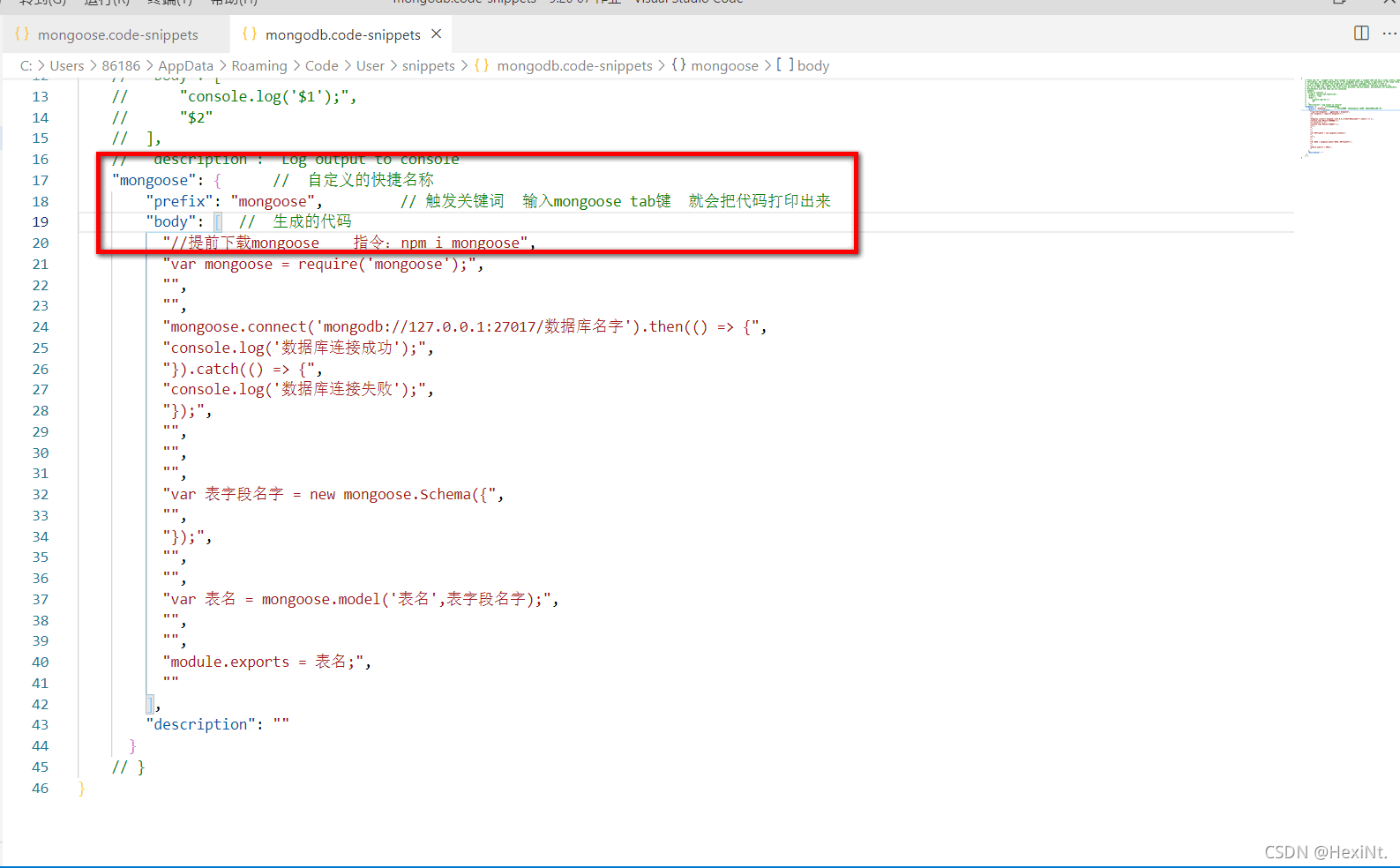Click the mongoose.model line 37 text
Screen dimensions: 1400x868
coord(361,600)
